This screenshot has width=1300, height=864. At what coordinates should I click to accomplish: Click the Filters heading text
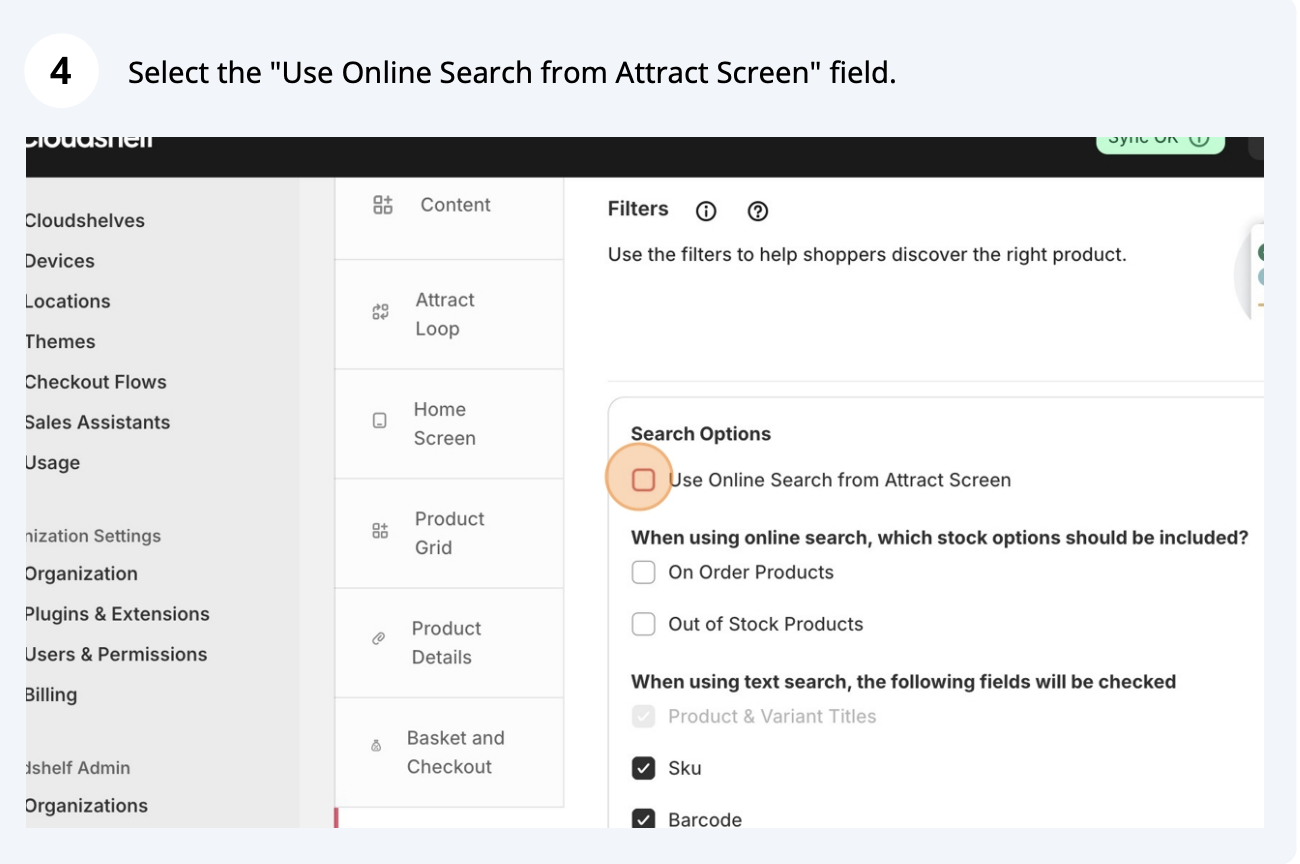point(638,209)
